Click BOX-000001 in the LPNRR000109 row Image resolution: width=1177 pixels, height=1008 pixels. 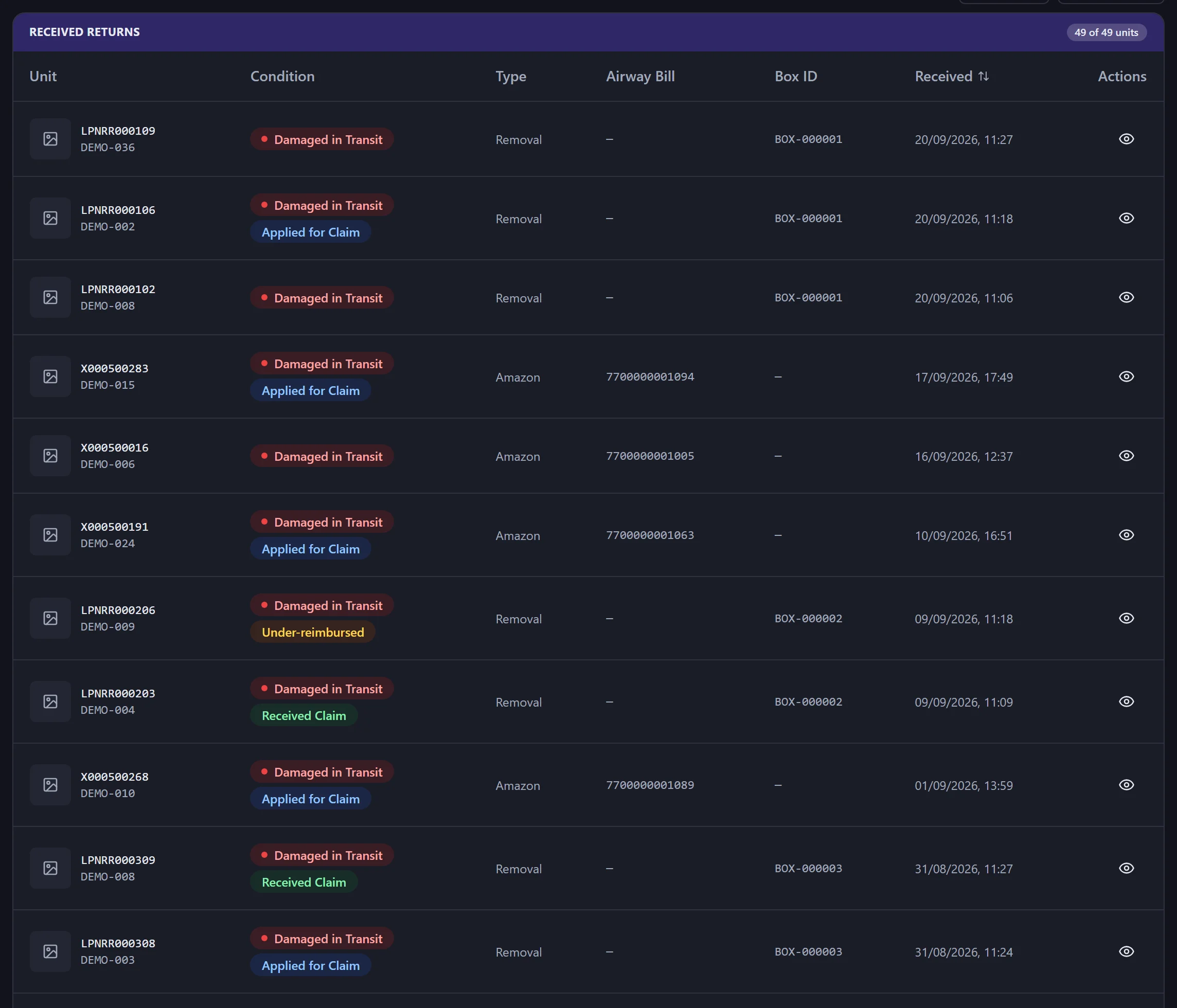point(808,139)
